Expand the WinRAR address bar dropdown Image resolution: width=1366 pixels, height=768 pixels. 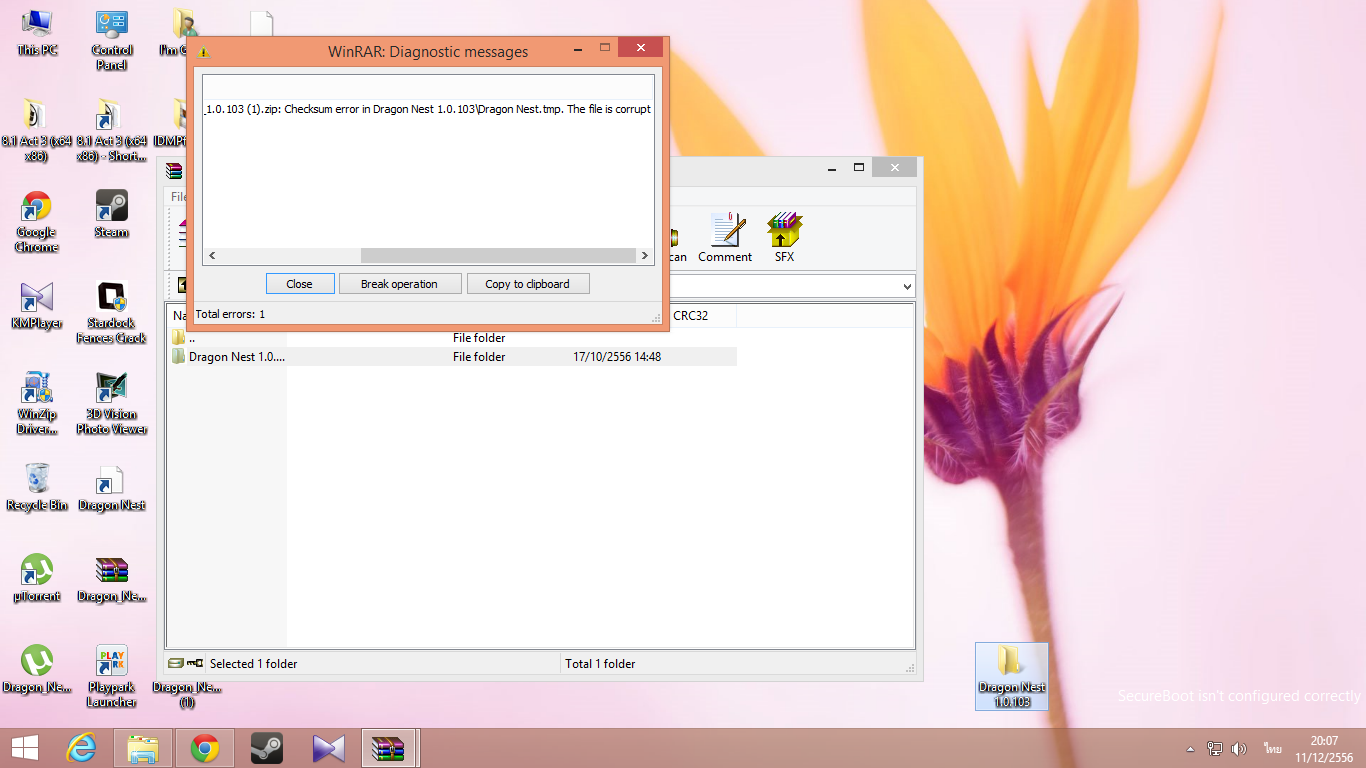[907, 287]
